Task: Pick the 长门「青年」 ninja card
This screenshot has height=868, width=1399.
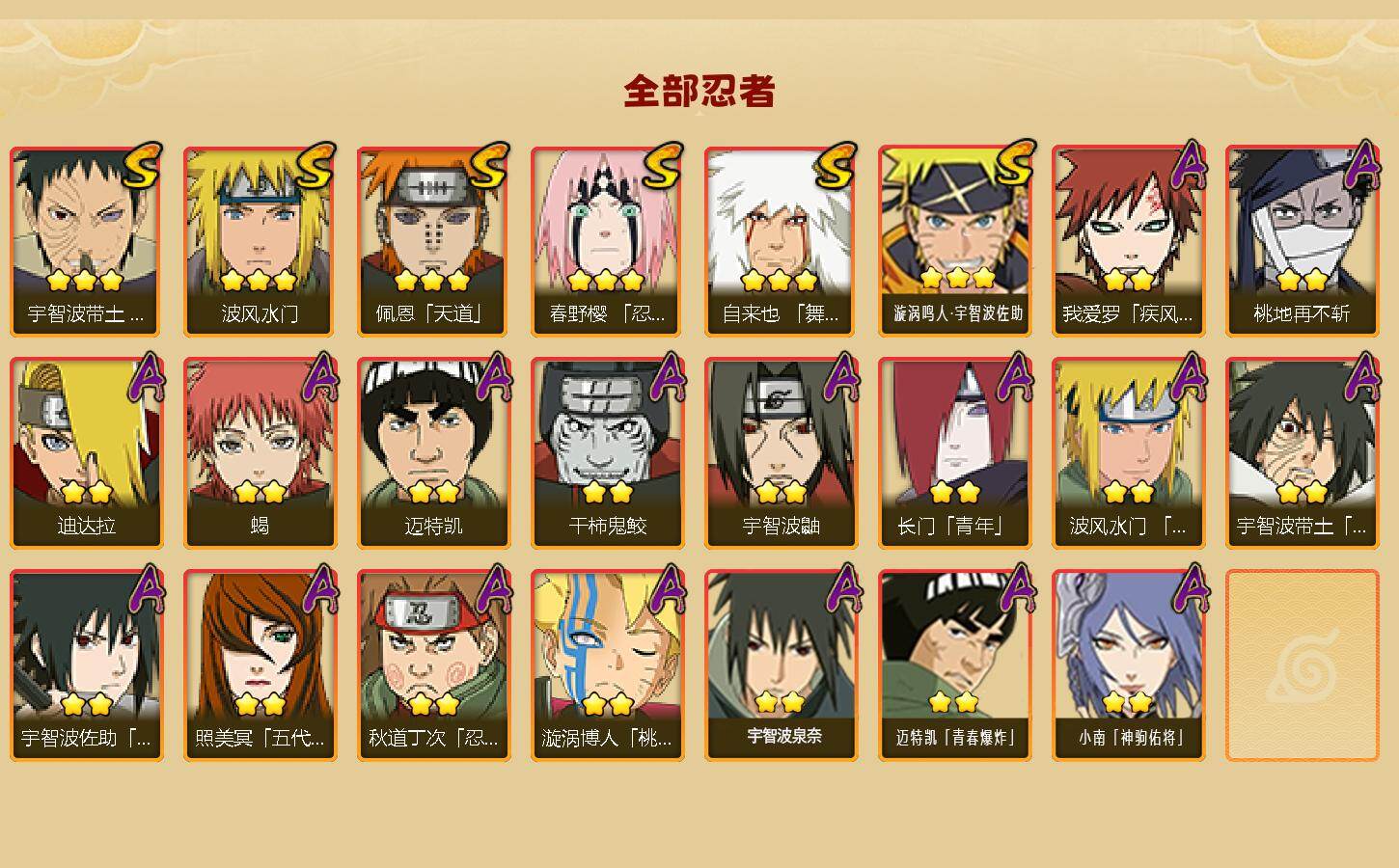Action: pyautogui.click(x=954, y=453)
